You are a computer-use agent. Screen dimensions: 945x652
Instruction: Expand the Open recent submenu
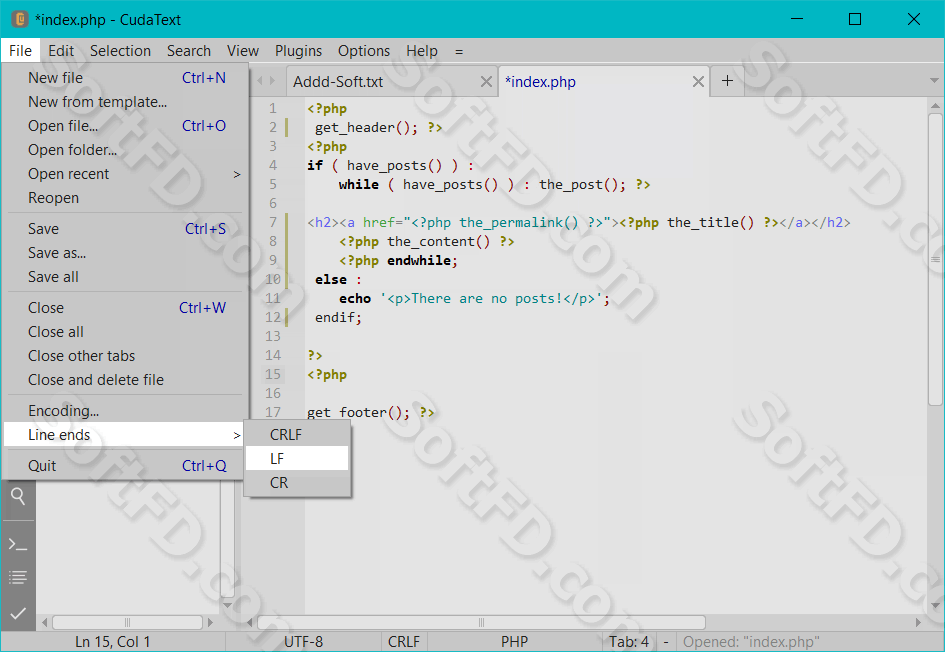[x=125, y=174]
